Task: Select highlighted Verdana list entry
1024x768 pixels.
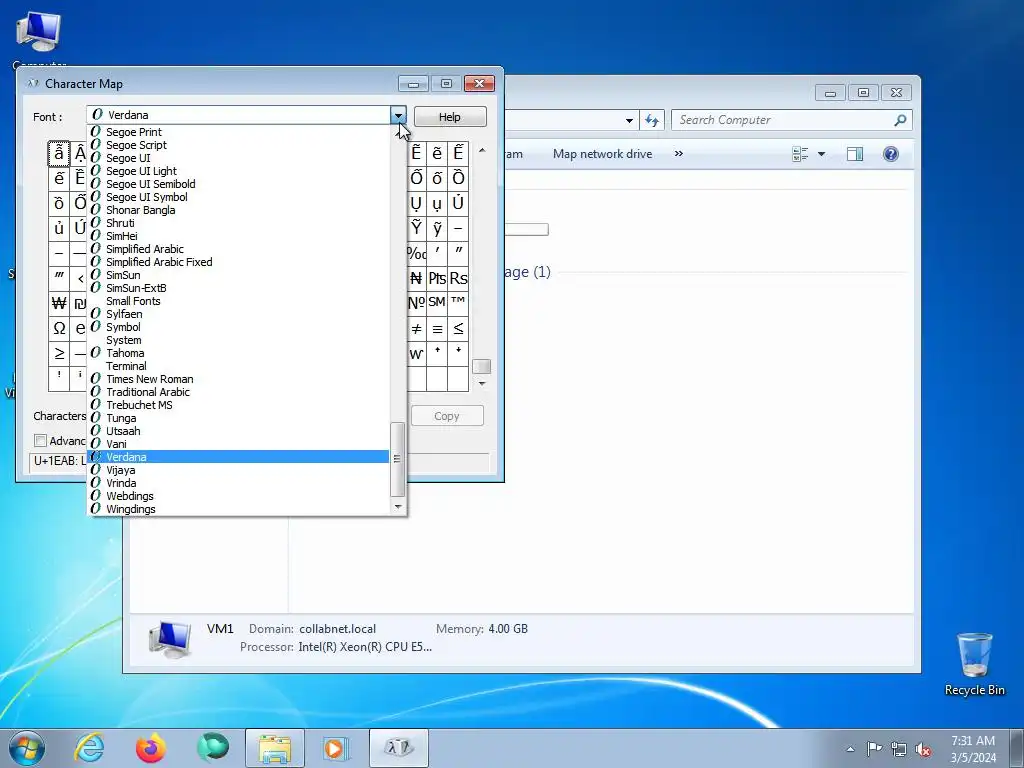Action: point(238,457)
